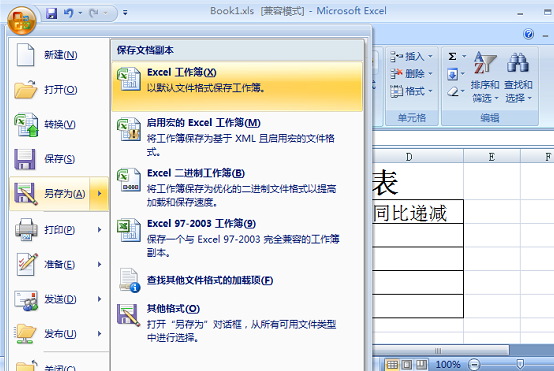Open Customize Quick Access Toolbar dropdown

coord(125,13)
